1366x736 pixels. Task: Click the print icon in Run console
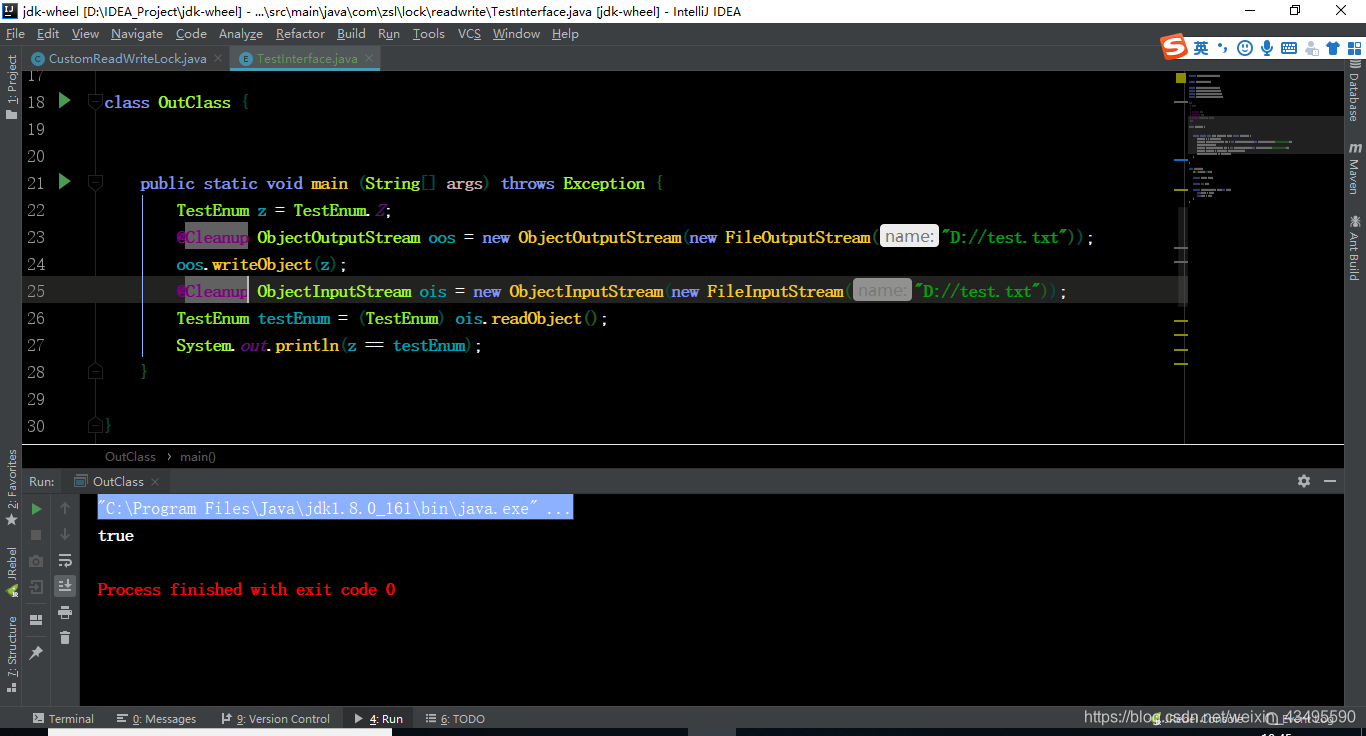(65, 612)
